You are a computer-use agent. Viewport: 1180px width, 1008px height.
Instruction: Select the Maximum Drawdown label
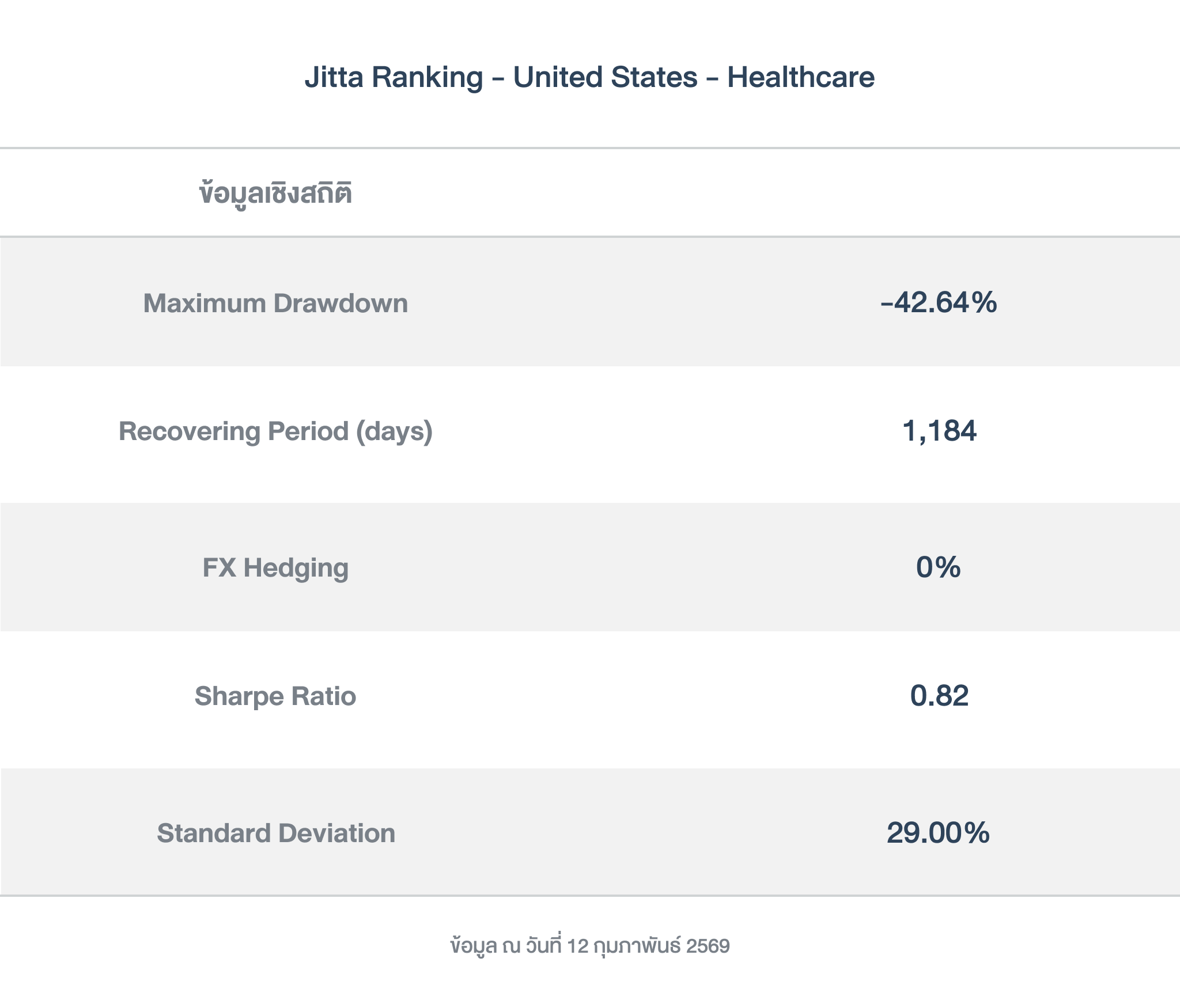[275, 303]
